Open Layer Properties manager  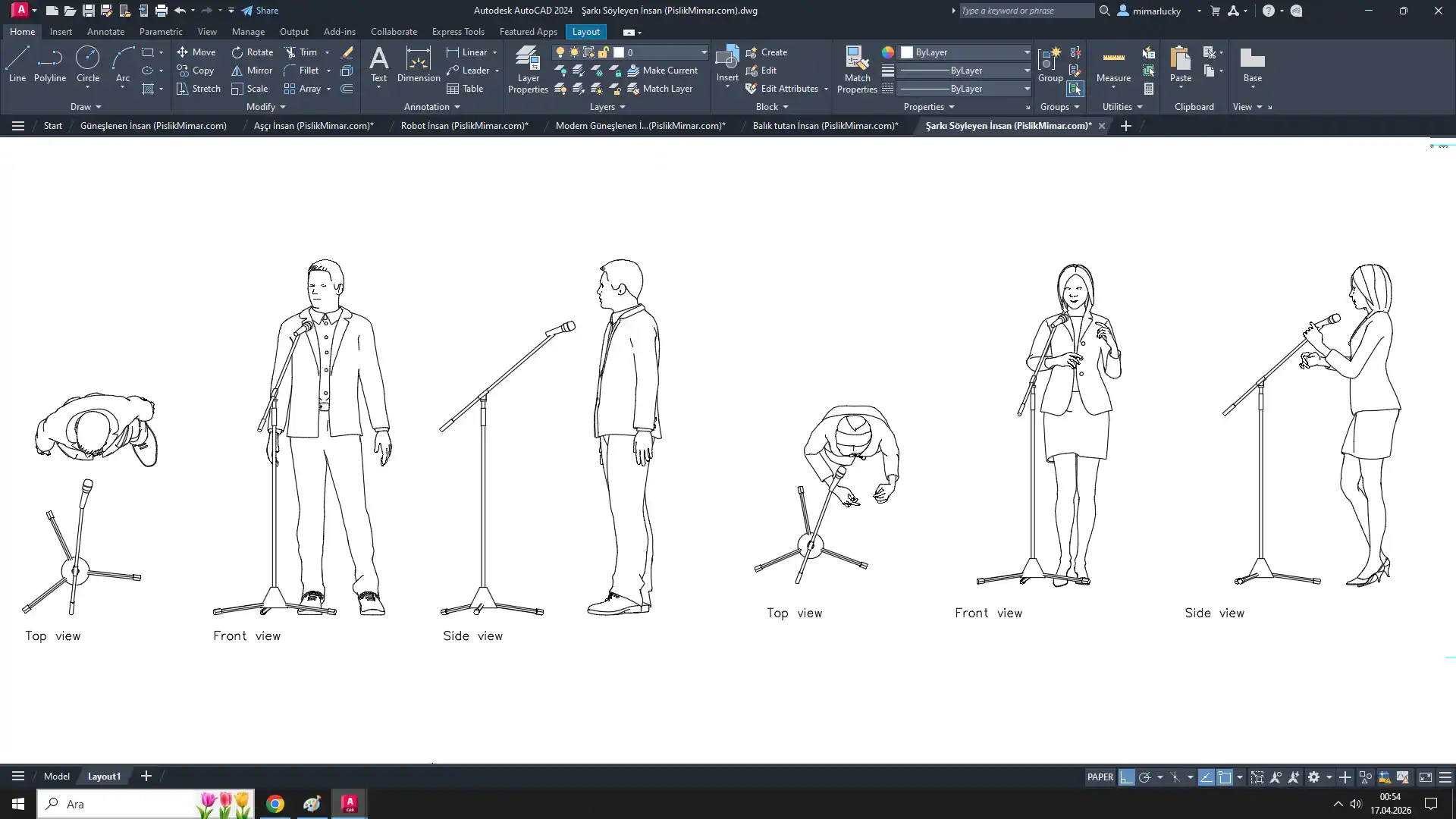pos(528,59)
